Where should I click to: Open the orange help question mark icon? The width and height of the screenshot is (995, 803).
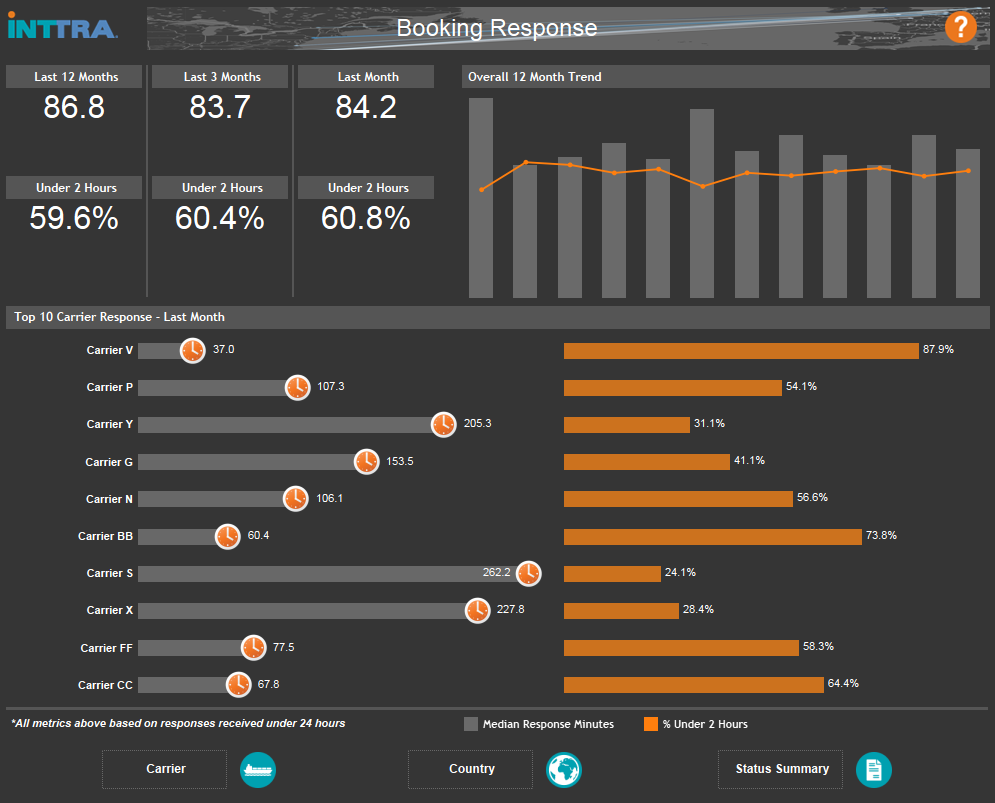(x=960, y=27)
